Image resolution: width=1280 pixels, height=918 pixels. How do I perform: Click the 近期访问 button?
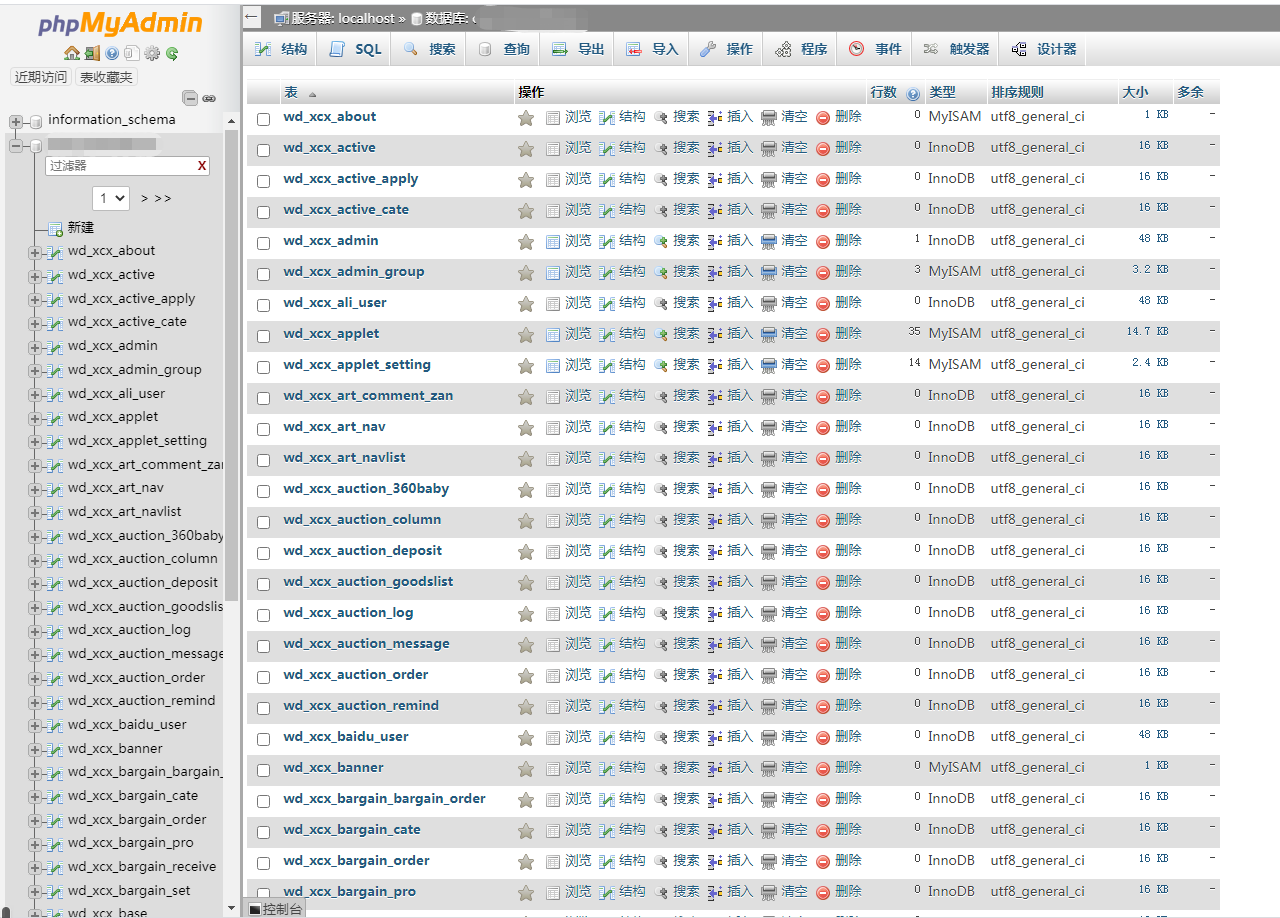click(x=41, y=77)
